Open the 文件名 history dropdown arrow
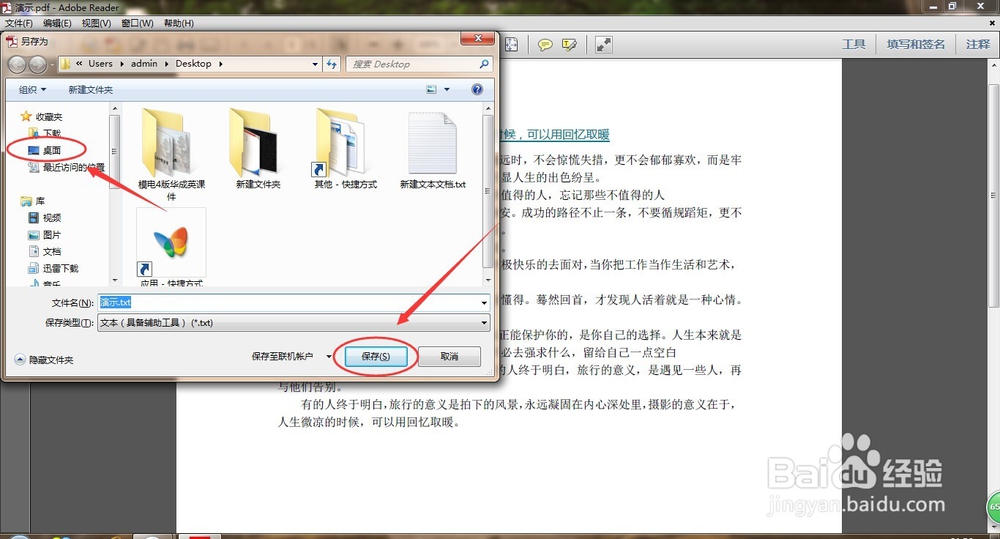The image size is (1000, 539). (484, 303)
